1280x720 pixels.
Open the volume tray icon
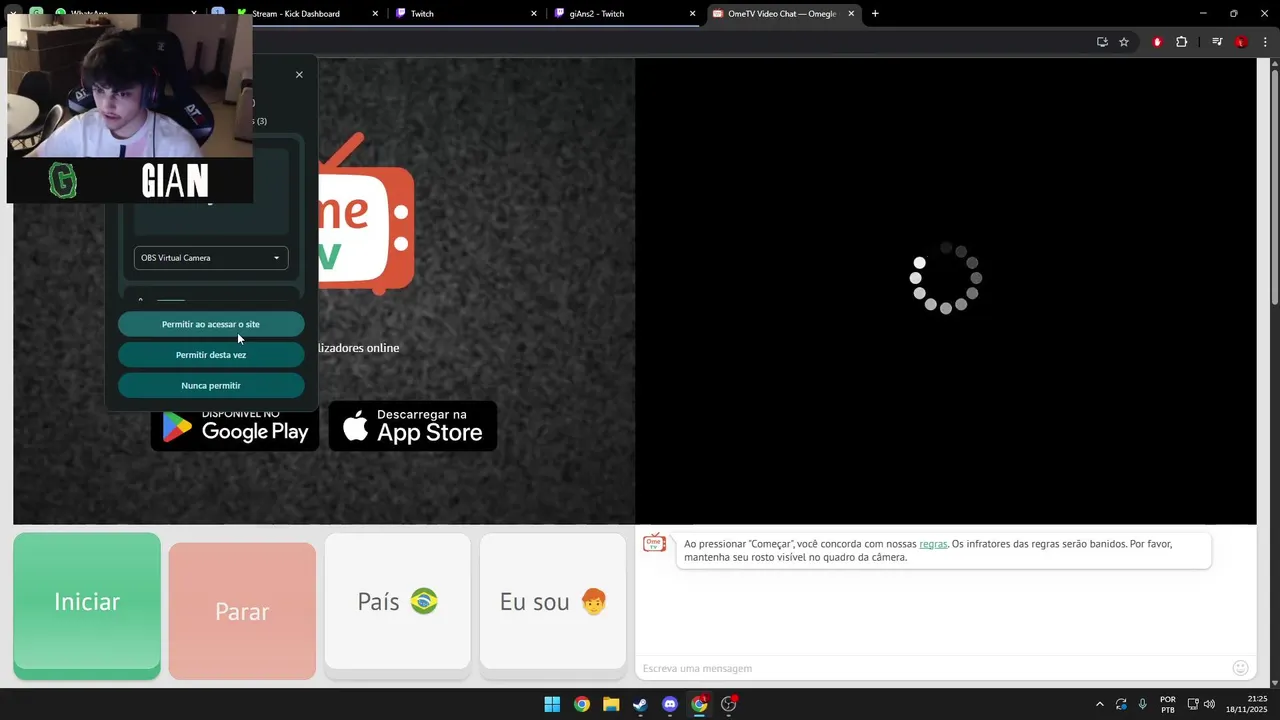(1209, 704)
